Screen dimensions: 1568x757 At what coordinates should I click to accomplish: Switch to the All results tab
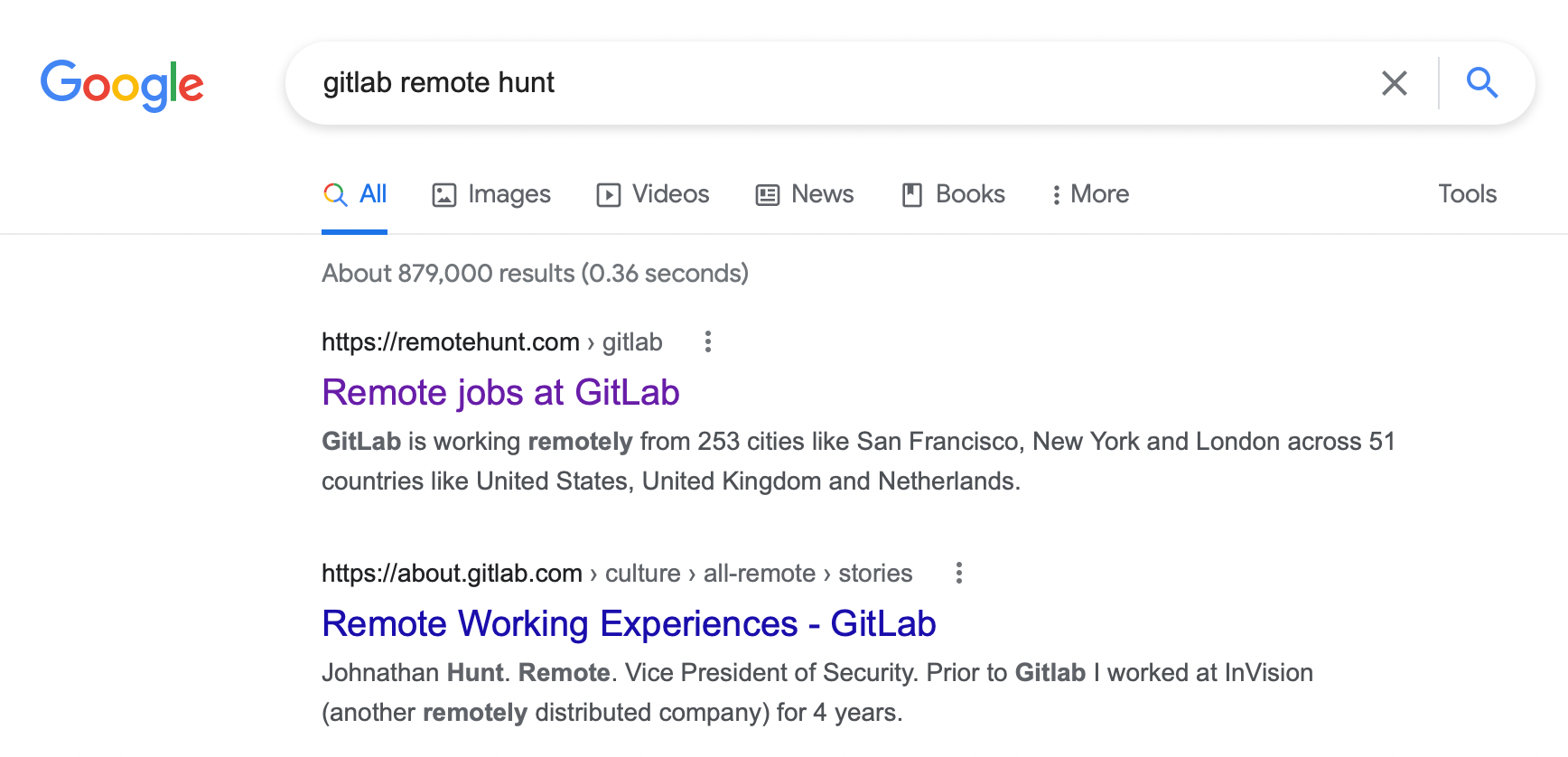355,194
